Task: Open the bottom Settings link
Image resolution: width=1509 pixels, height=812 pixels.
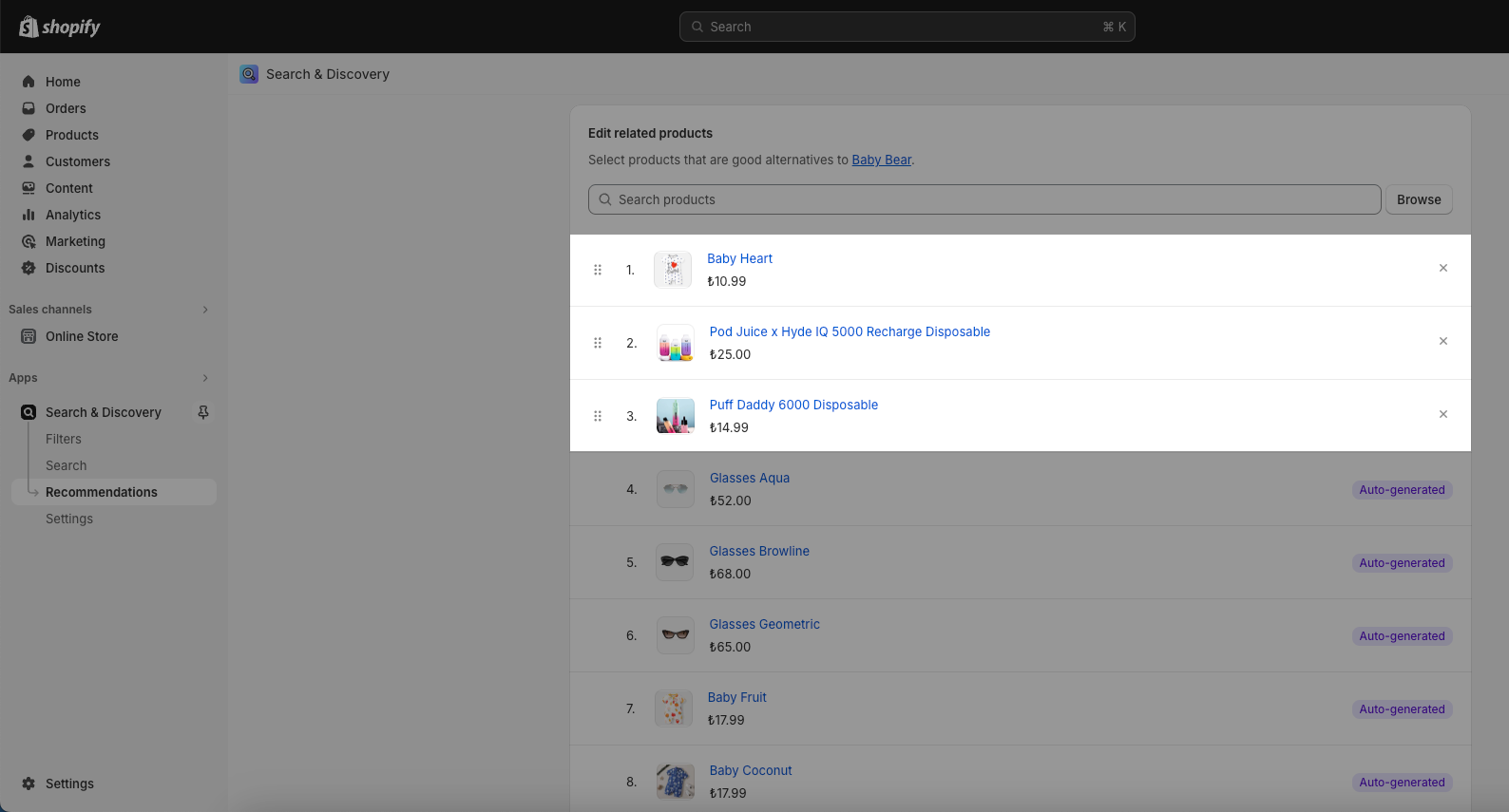Action: click(x=69, y=784)
